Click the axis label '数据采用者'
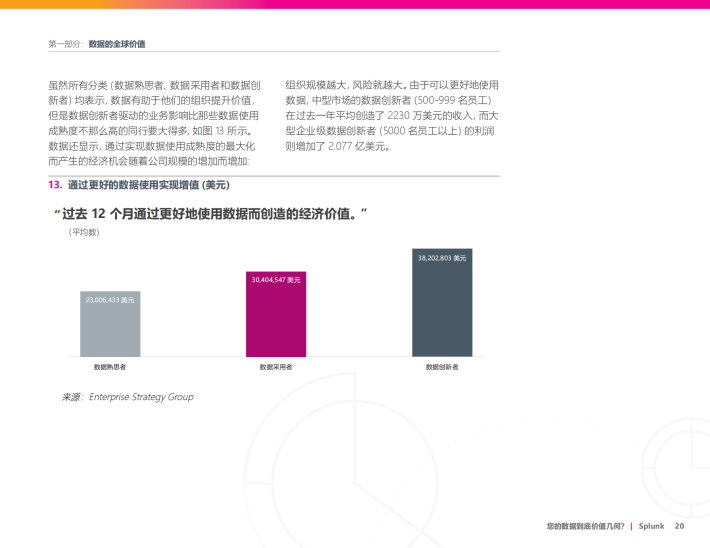This screenshot has width=710, height=548. click(276, 367)
